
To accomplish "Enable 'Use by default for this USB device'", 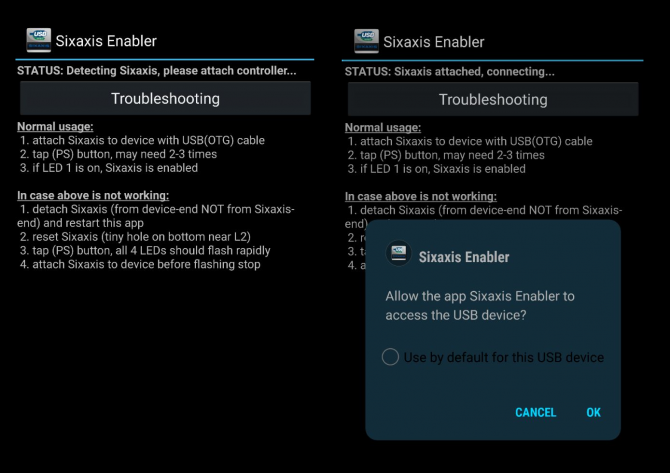I will pos(390,357).
